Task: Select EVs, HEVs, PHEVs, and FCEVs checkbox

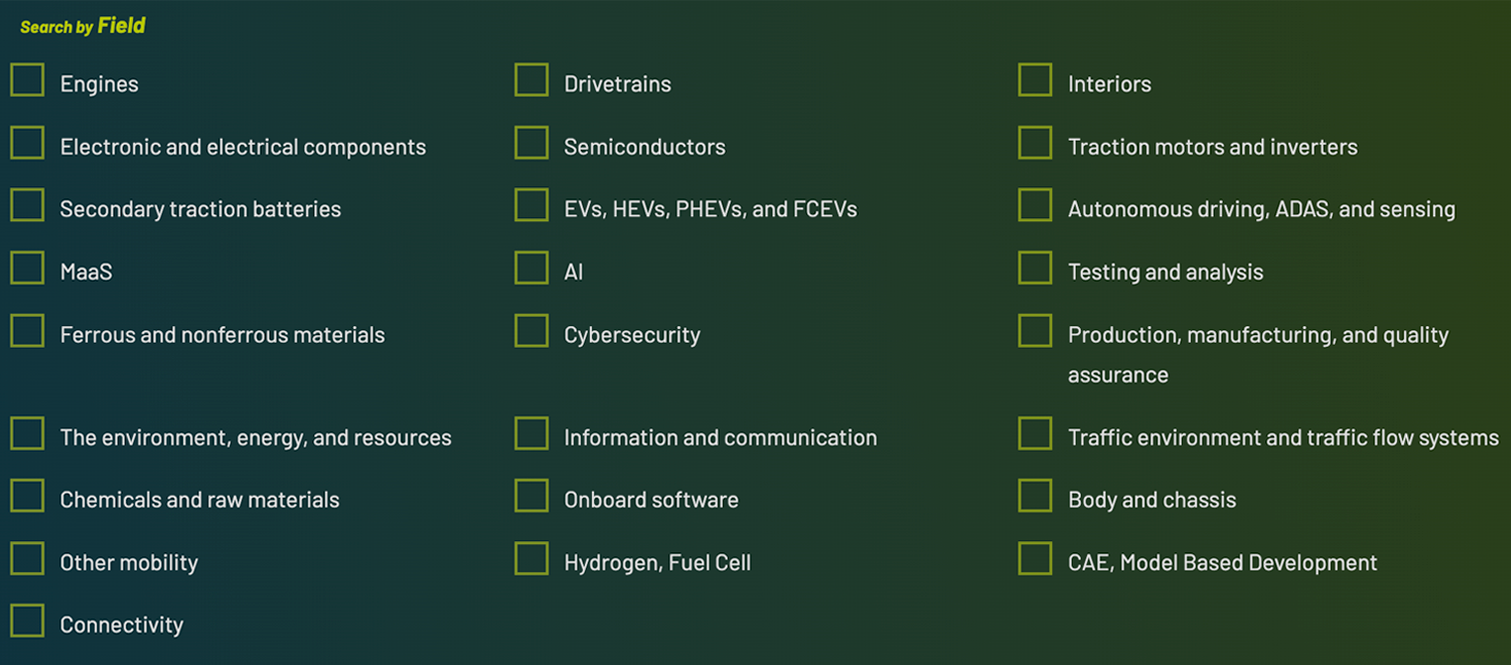Action: 531,205
